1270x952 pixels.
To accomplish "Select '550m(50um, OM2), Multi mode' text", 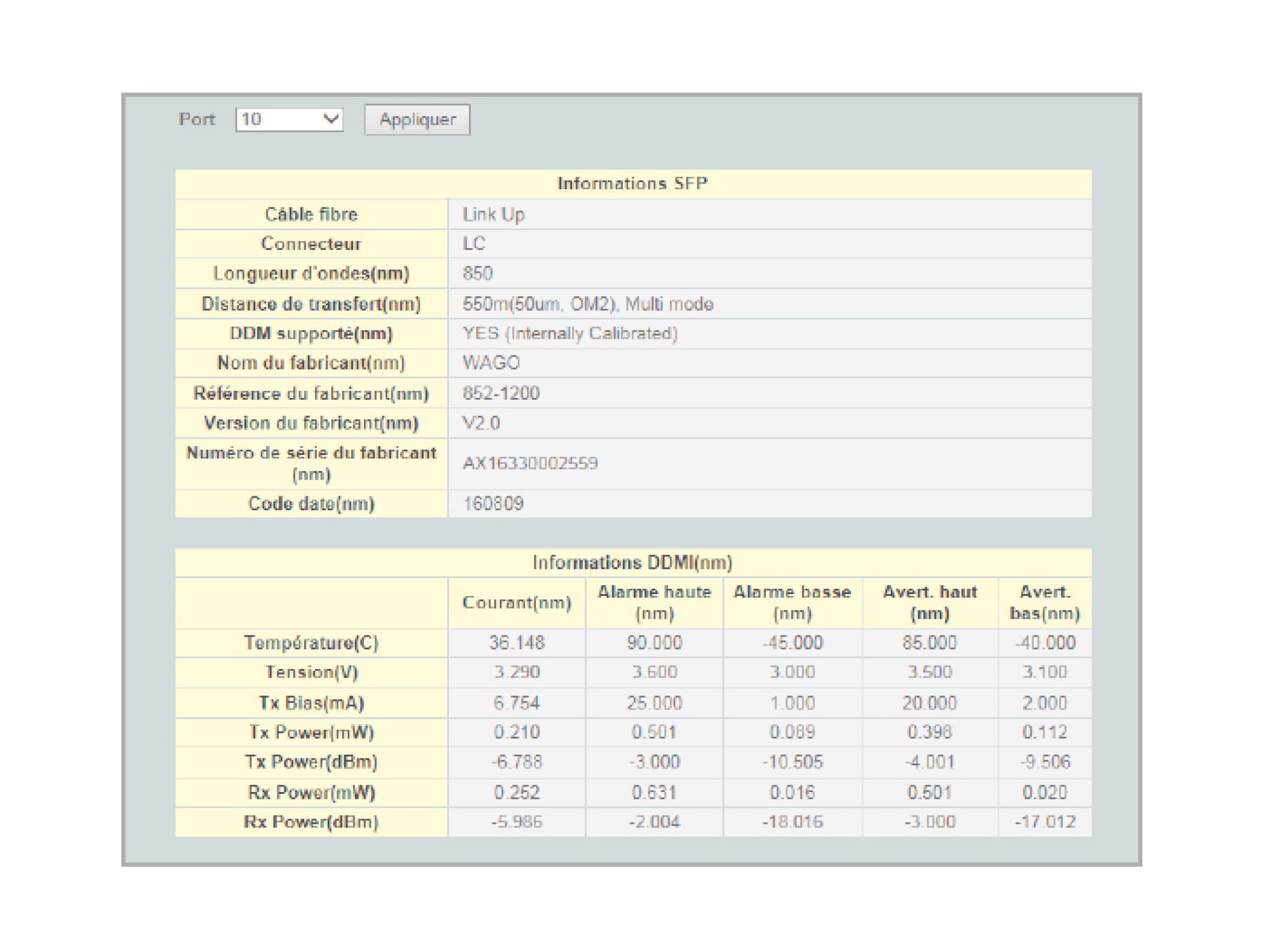I will [588, 304].
